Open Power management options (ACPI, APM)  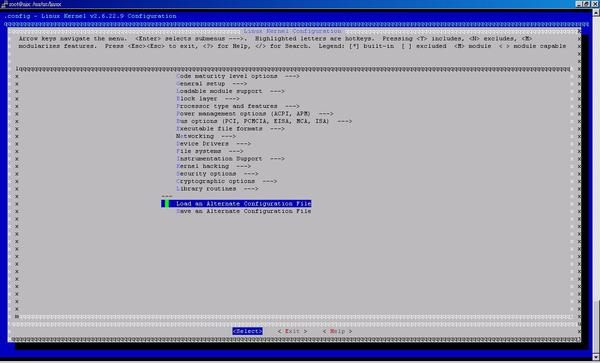(x=254, y=114)
